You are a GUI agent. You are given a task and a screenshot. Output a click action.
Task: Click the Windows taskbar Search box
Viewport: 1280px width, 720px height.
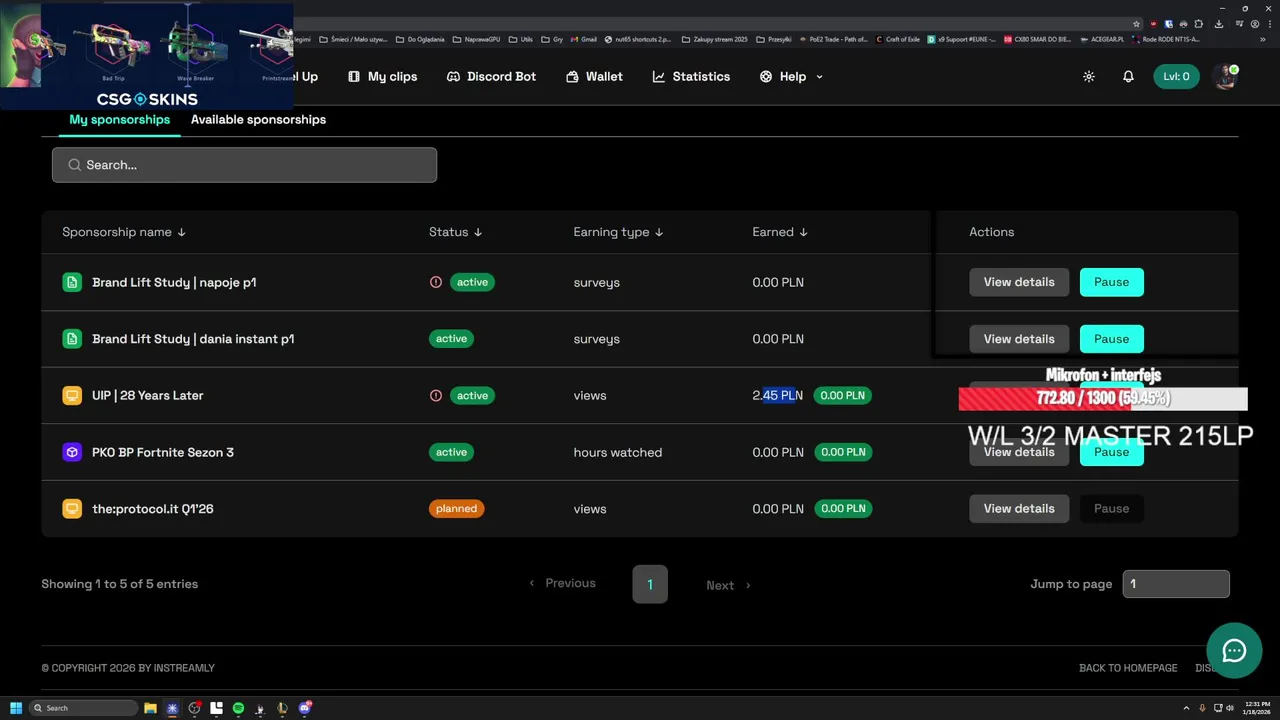pos(84,708)
